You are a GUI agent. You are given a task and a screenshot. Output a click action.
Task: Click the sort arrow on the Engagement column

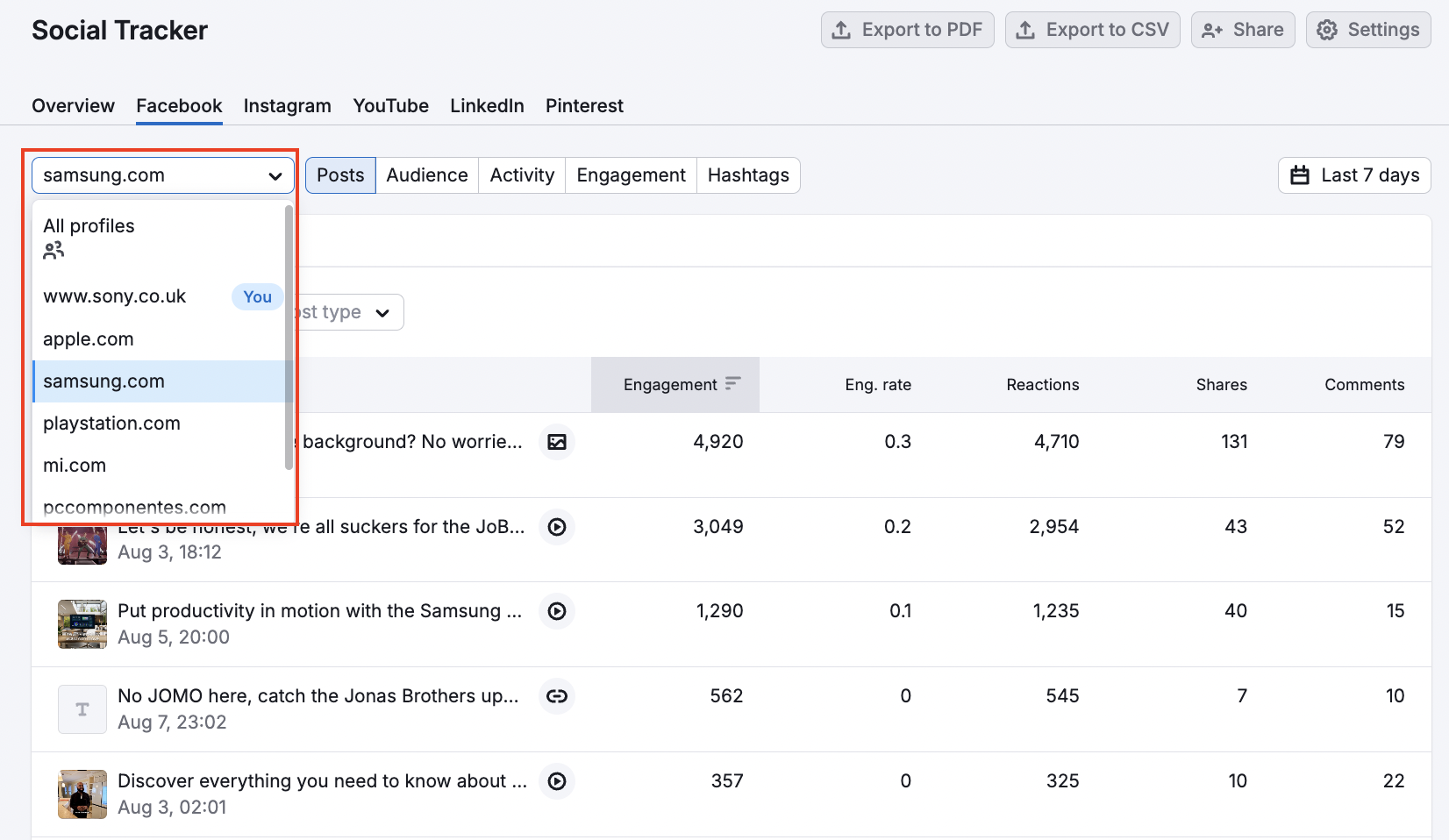(x=732, y=383)
